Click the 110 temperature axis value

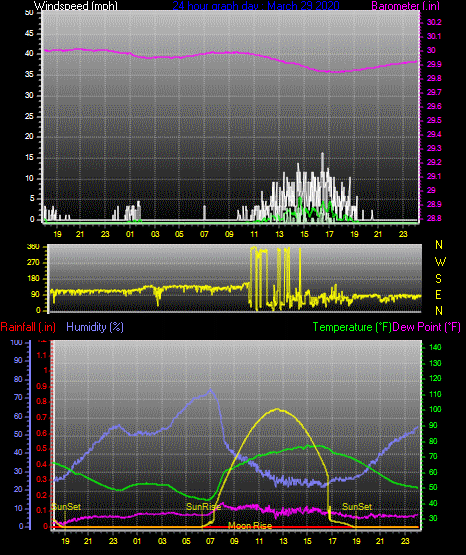click(435, 394)
